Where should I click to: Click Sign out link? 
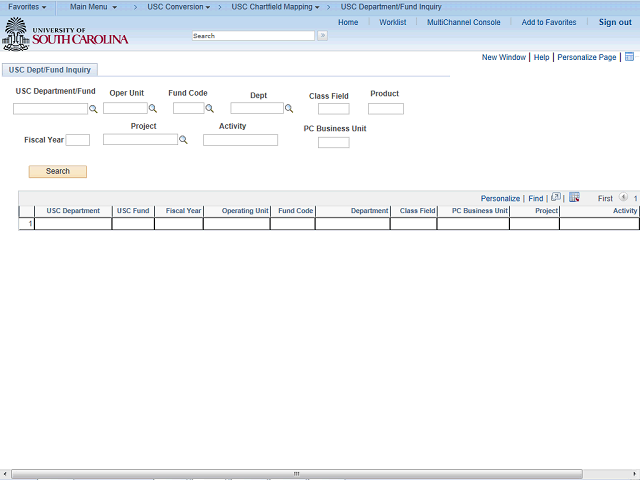pyautogui.click(x=615, y=22)
